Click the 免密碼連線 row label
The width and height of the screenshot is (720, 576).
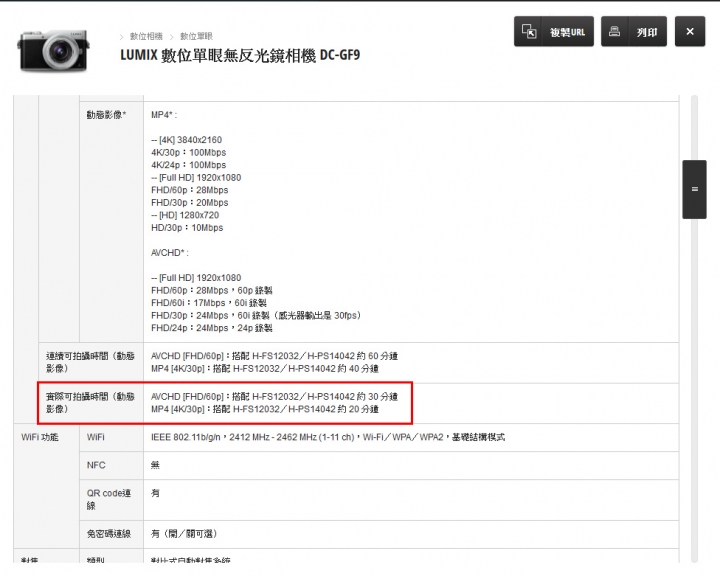click(109, 534)
